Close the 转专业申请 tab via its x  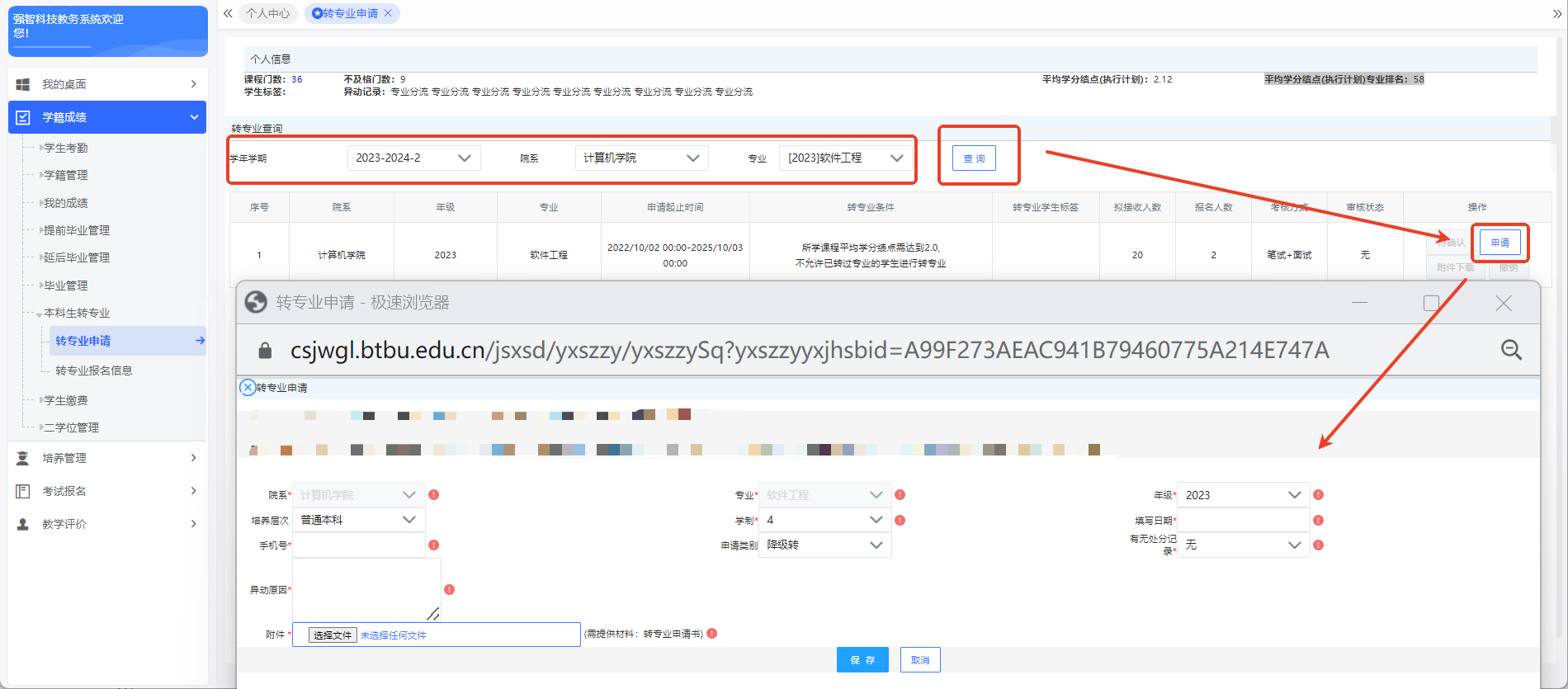click(x=388, y=13)
